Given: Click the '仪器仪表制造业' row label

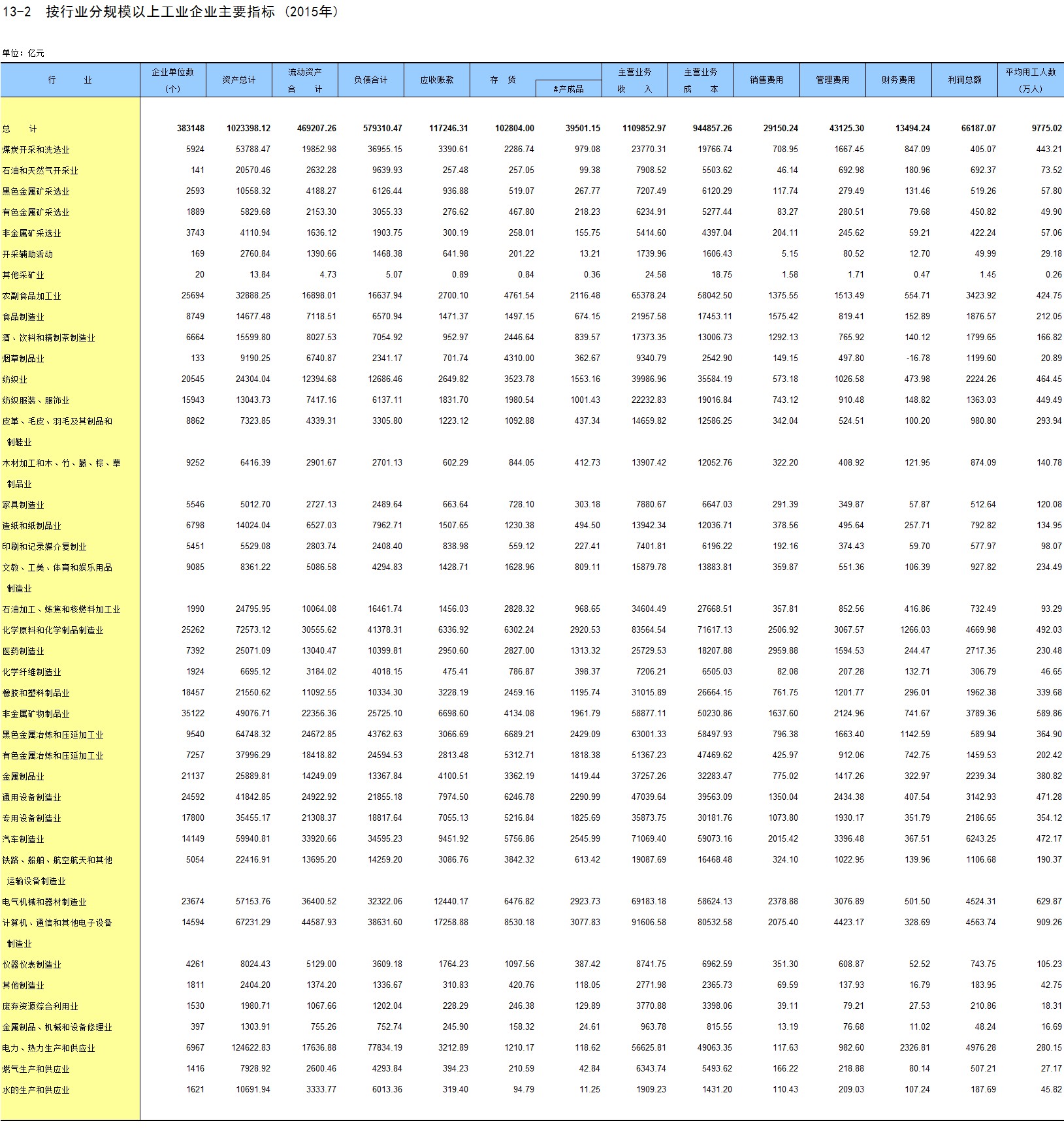Looking at the screenshot, I should [32, 964].
